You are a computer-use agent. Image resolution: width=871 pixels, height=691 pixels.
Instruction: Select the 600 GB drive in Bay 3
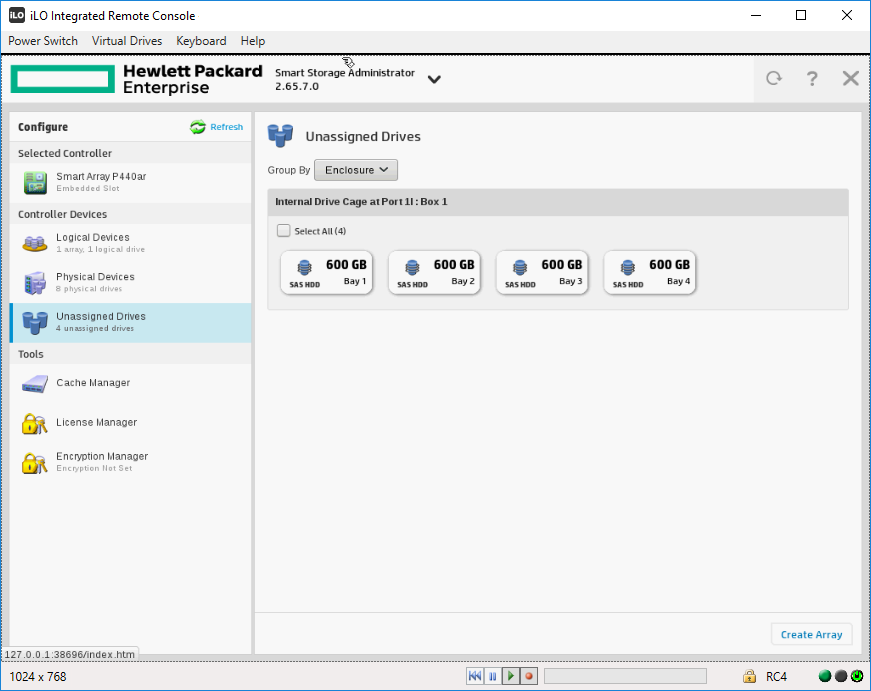tap(542, 272)
